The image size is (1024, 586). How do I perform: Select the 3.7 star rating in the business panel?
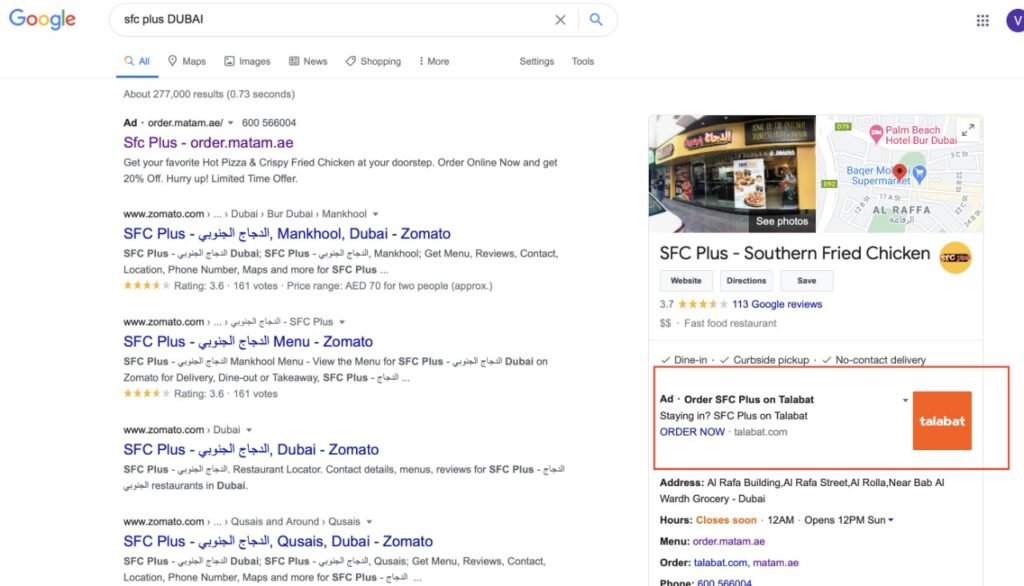click(x=703, y=304)
